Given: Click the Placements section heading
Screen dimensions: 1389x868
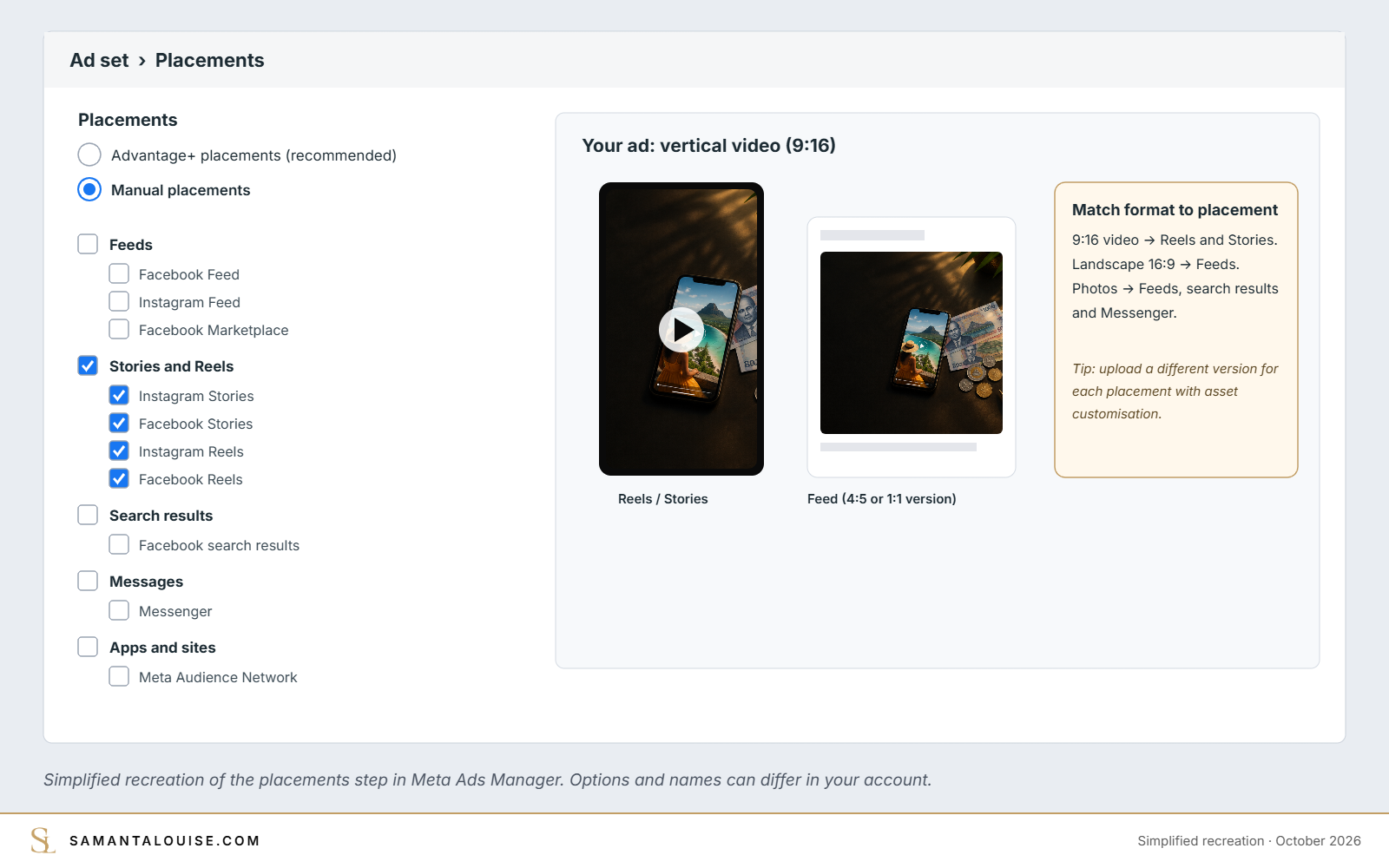Looking at the screenshot, I should click(128, 120).
